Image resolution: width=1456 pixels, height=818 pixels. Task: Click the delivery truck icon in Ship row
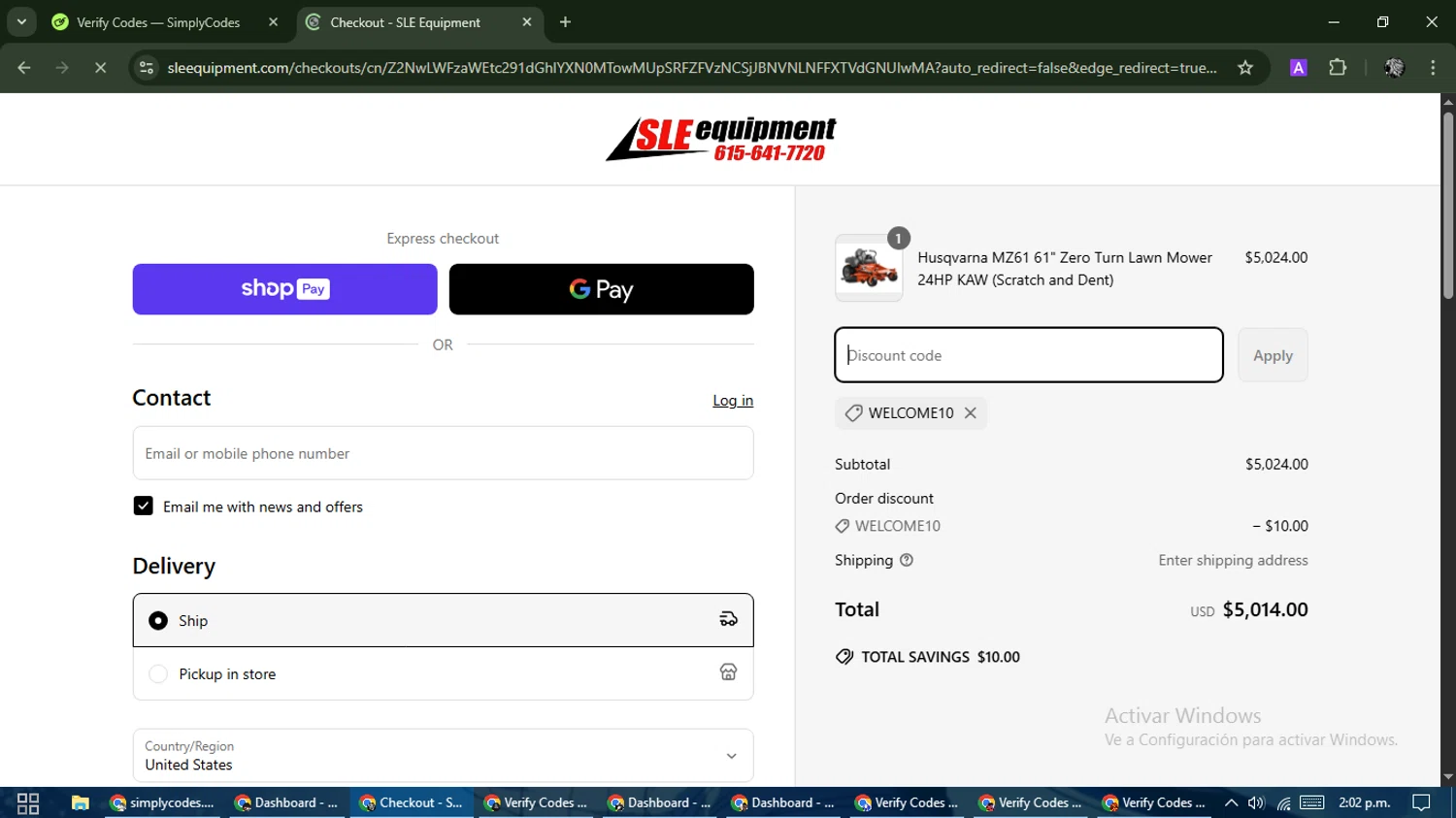pyautogui.click(x=728, y=619)
